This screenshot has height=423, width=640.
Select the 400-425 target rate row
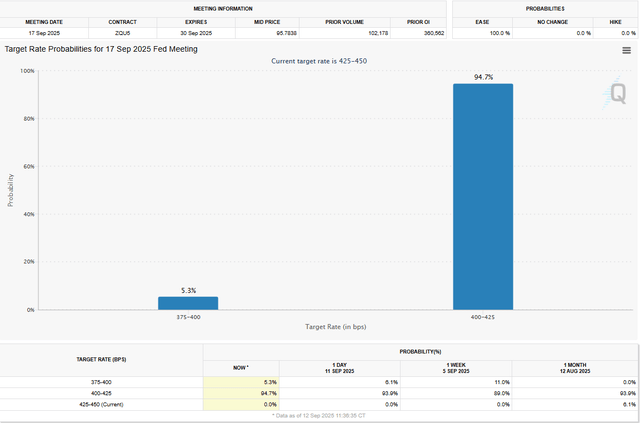(x=319, y=393)
